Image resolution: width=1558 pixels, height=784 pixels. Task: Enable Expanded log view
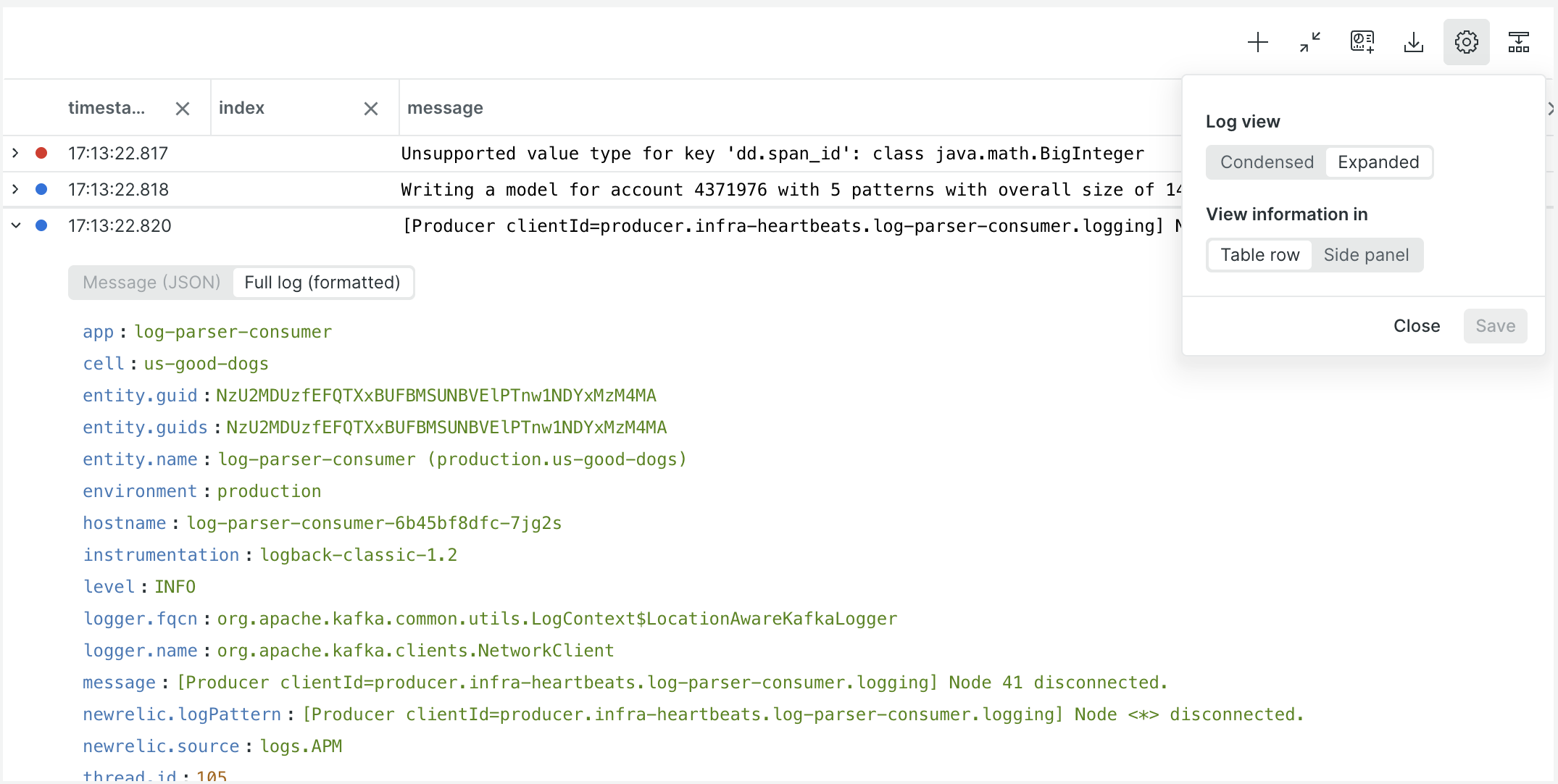1378,162
